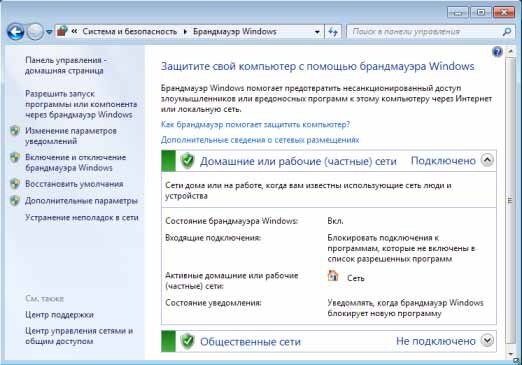Open 'Панель управления - домашняя страница'

pos(66,65)
